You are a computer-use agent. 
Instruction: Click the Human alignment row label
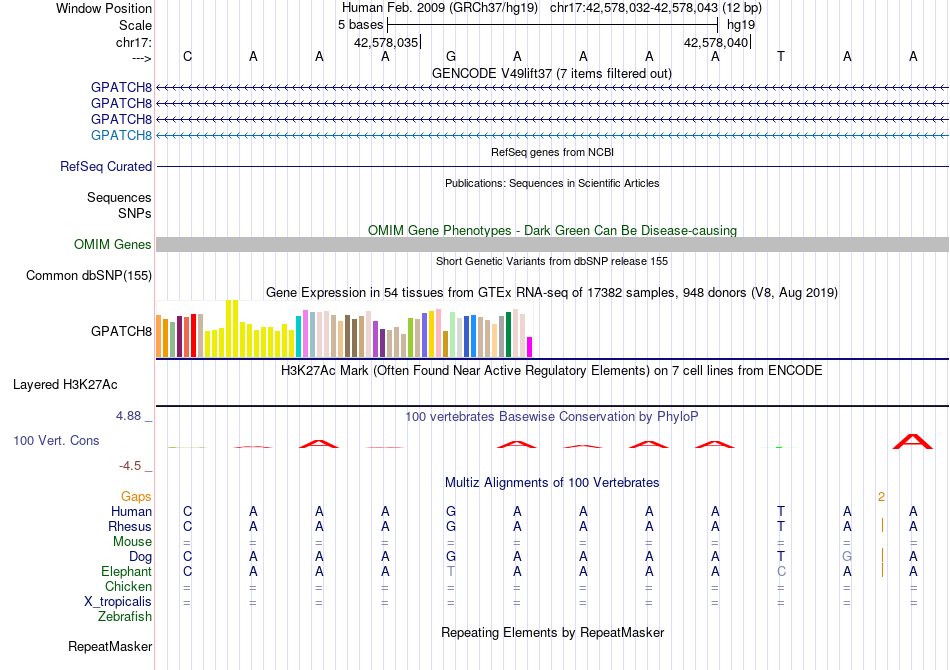[131, 511]
